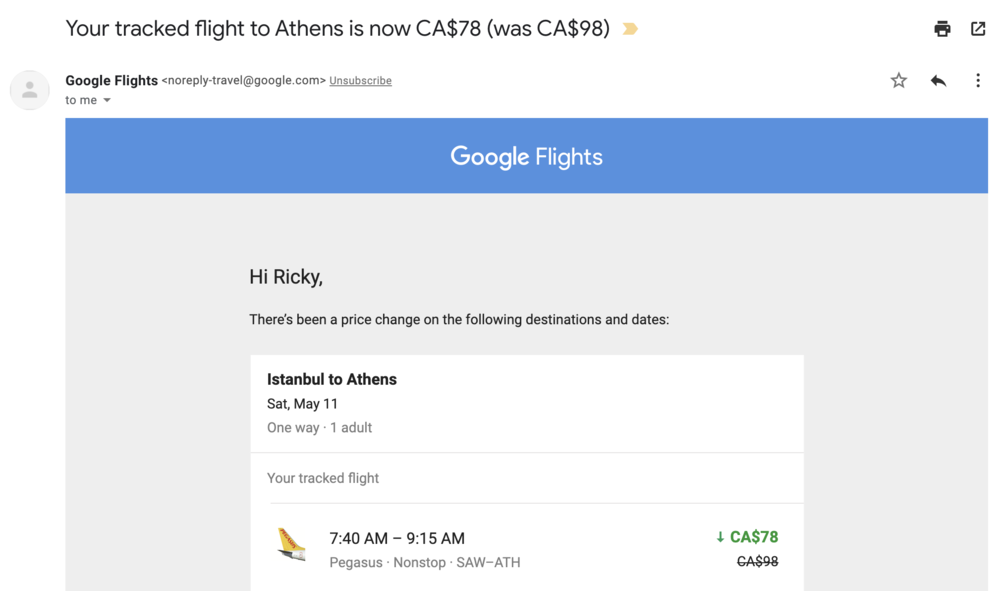The width and height of the screenshot is (1000, 591).
Task: Click the Unsubscribe link
Action: [x=360, y=81]
